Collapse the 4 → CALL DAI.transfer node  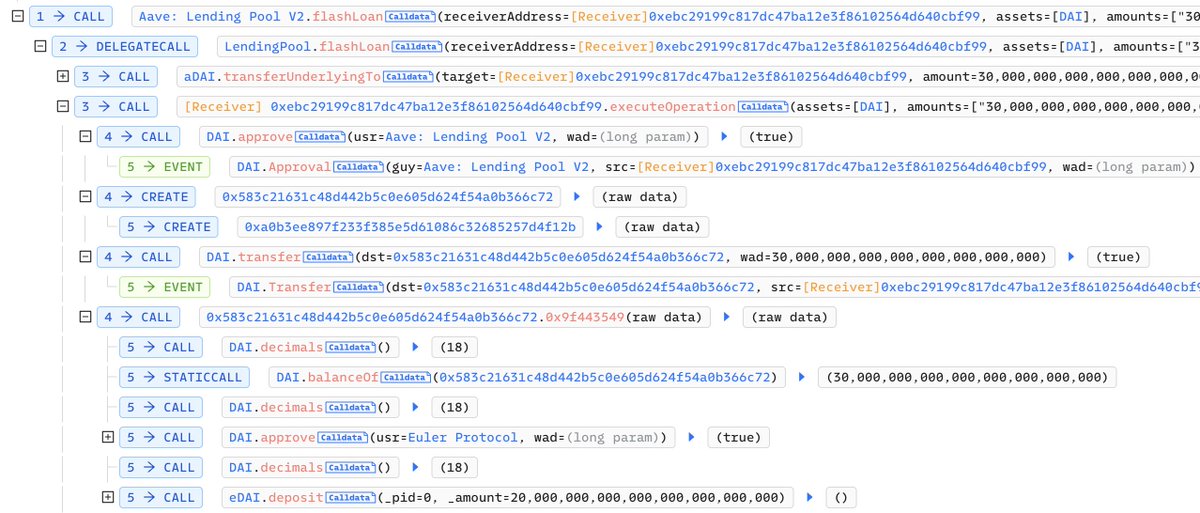point(85,257)
